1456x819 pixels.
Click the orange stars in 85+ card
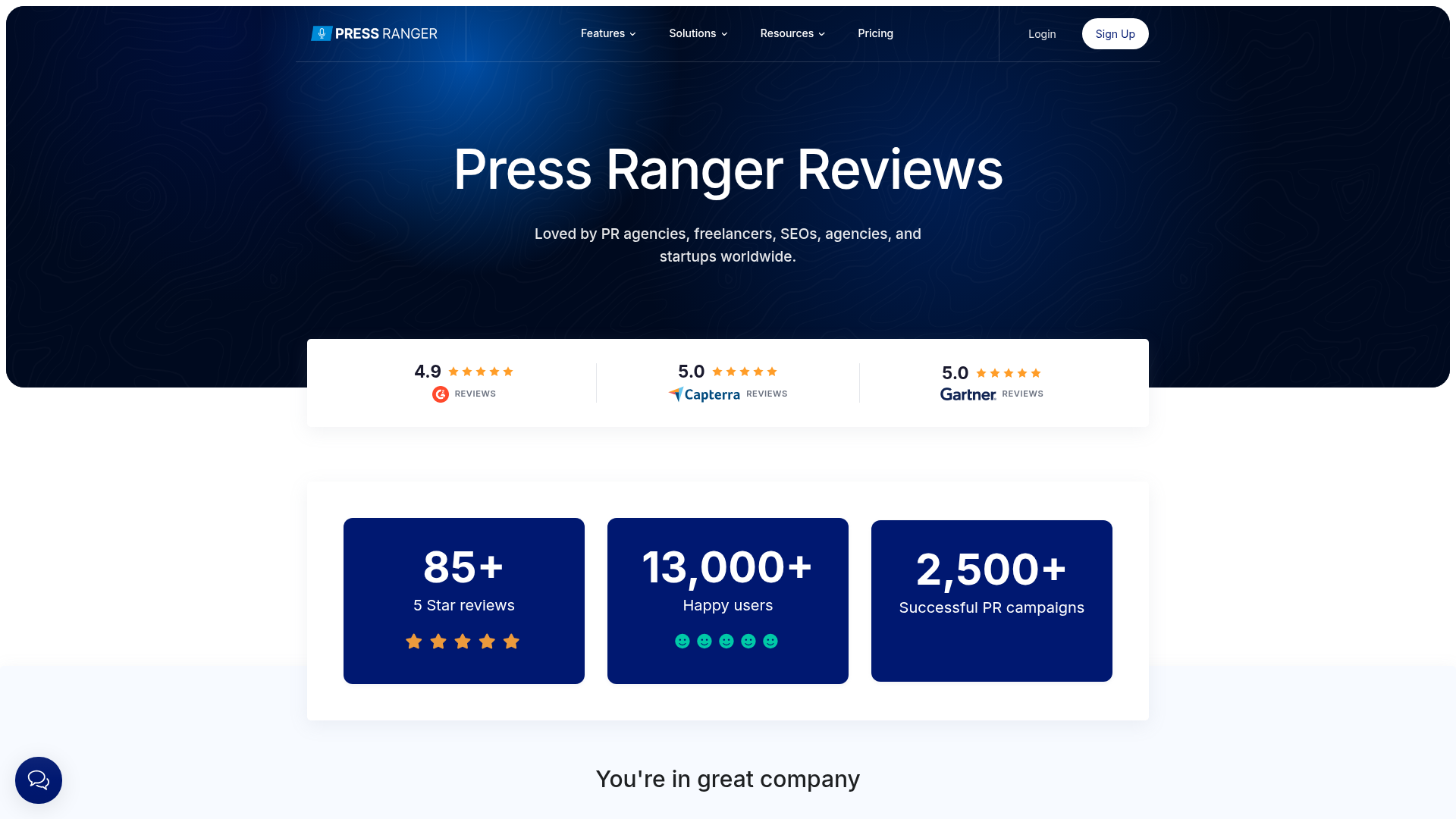tap(463, 642)
